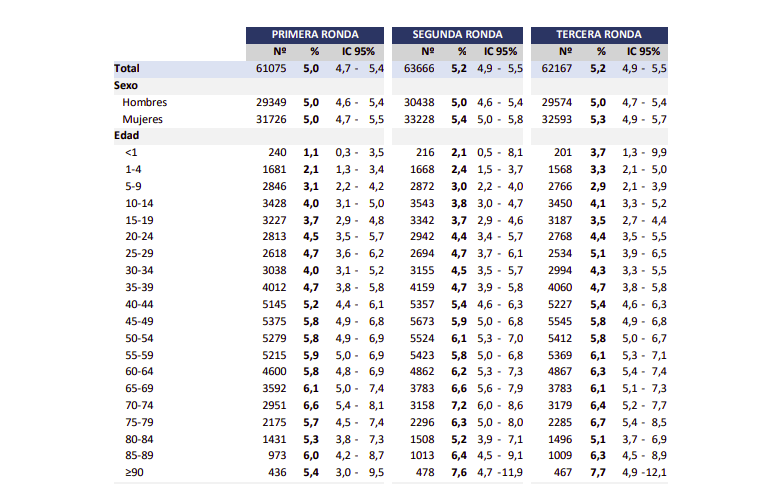Click the TERCERA RONDA column header
Viewport: 779px width, 484px height.
[599, 34]
